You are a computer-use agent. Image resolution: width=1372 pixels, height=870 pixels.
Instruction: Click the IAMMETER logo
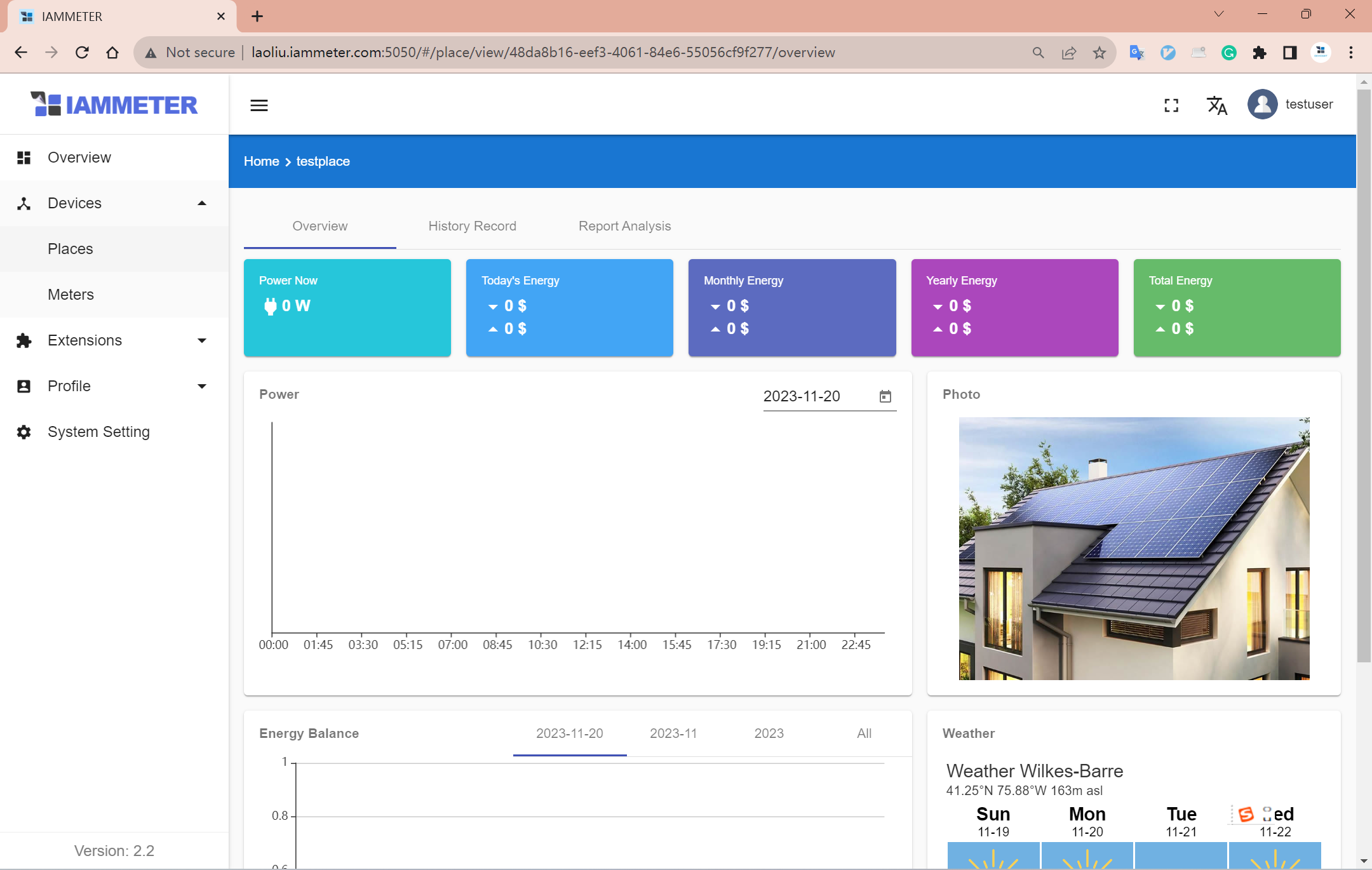click(x=114, y=105)
